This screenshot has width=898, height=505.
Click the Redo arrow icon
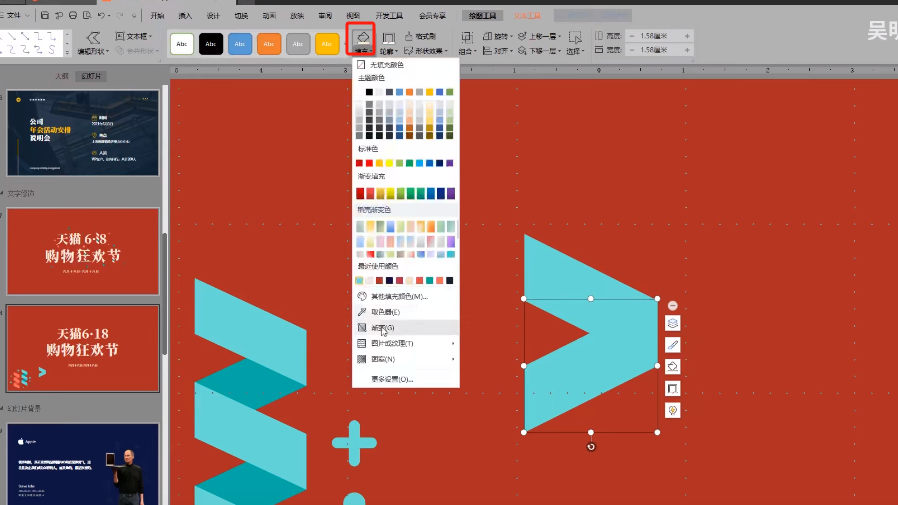120,15
